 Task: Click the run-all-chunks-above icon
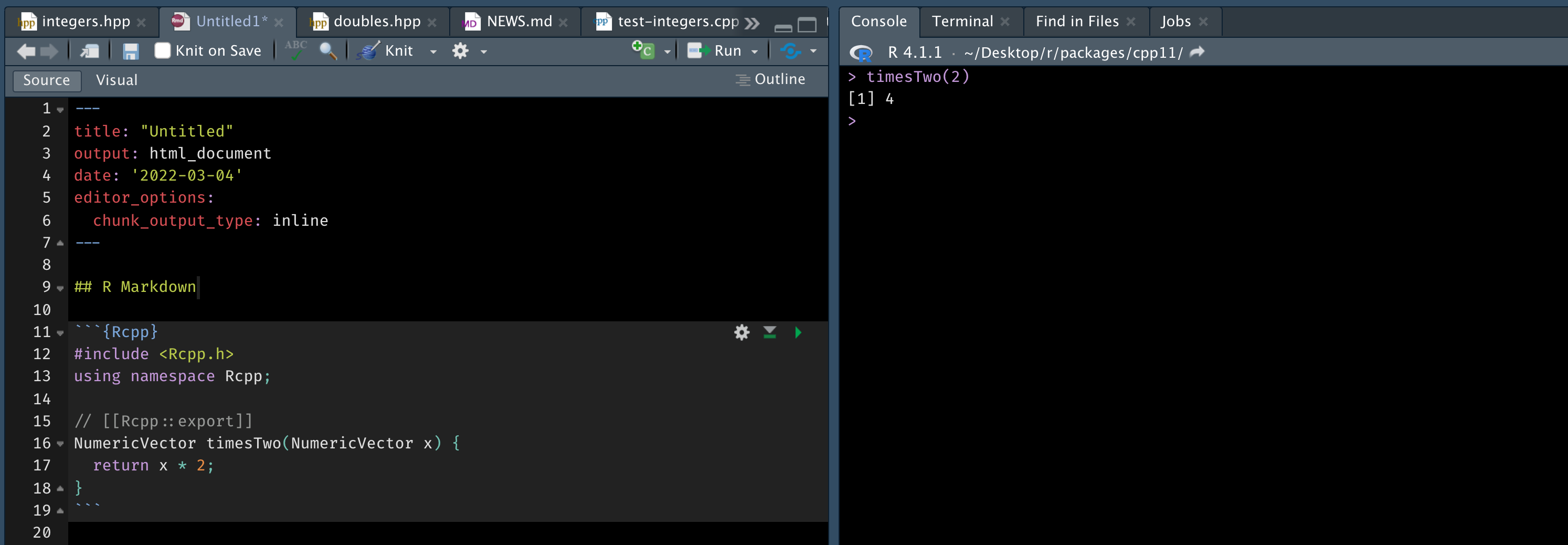(x=769, y=332)
